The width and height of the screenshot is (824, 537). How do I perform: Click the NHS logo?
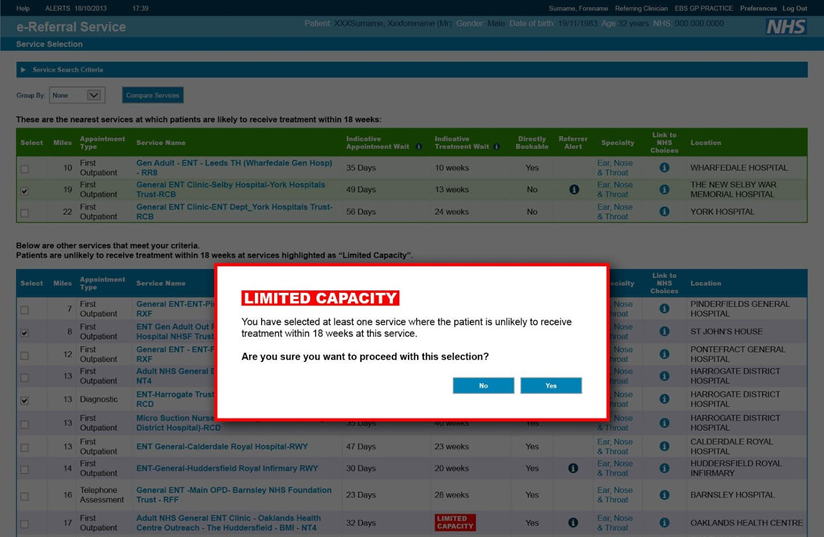coord(786,27)
